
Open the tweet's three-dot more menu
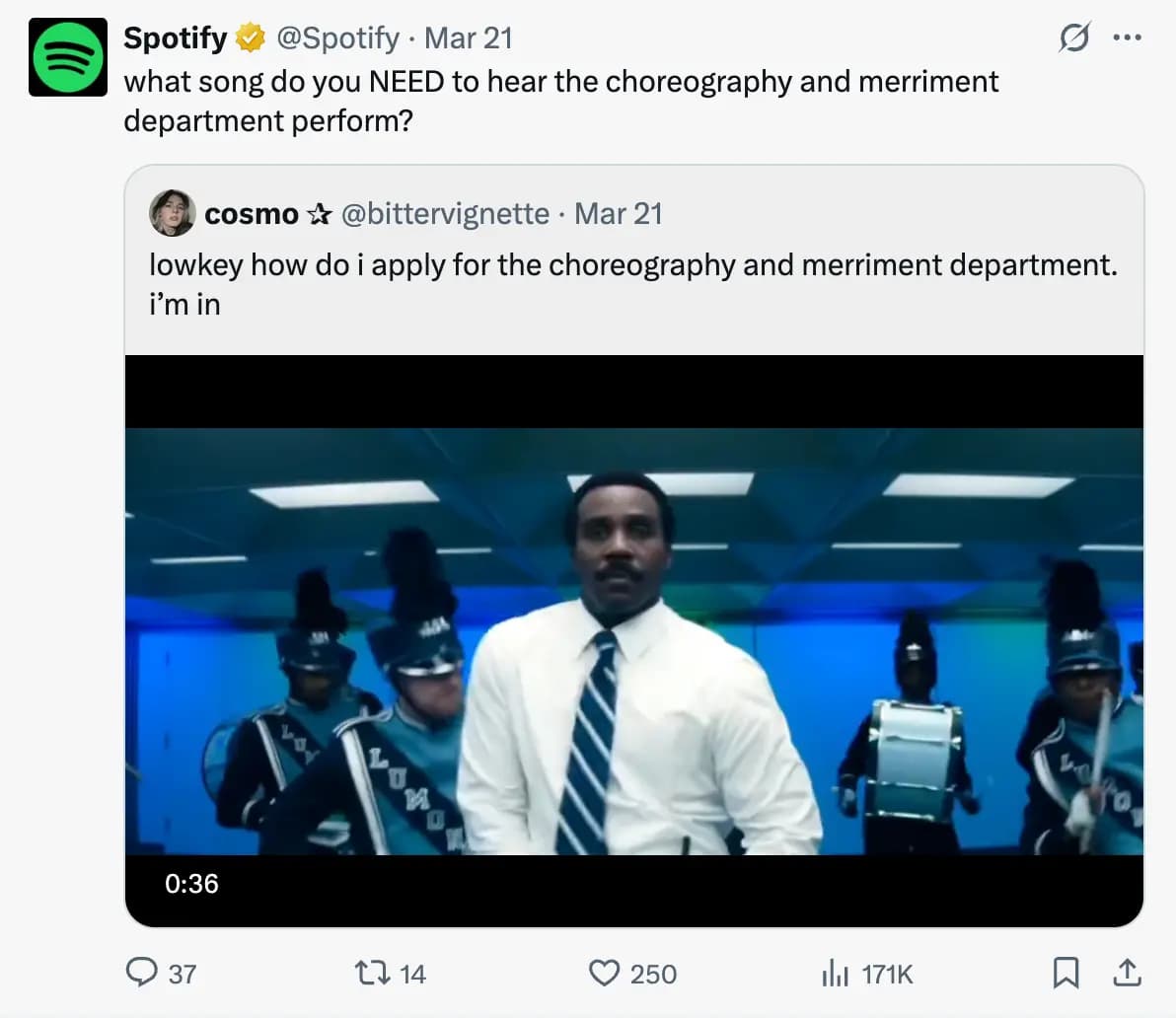(x=1127, y=38)
